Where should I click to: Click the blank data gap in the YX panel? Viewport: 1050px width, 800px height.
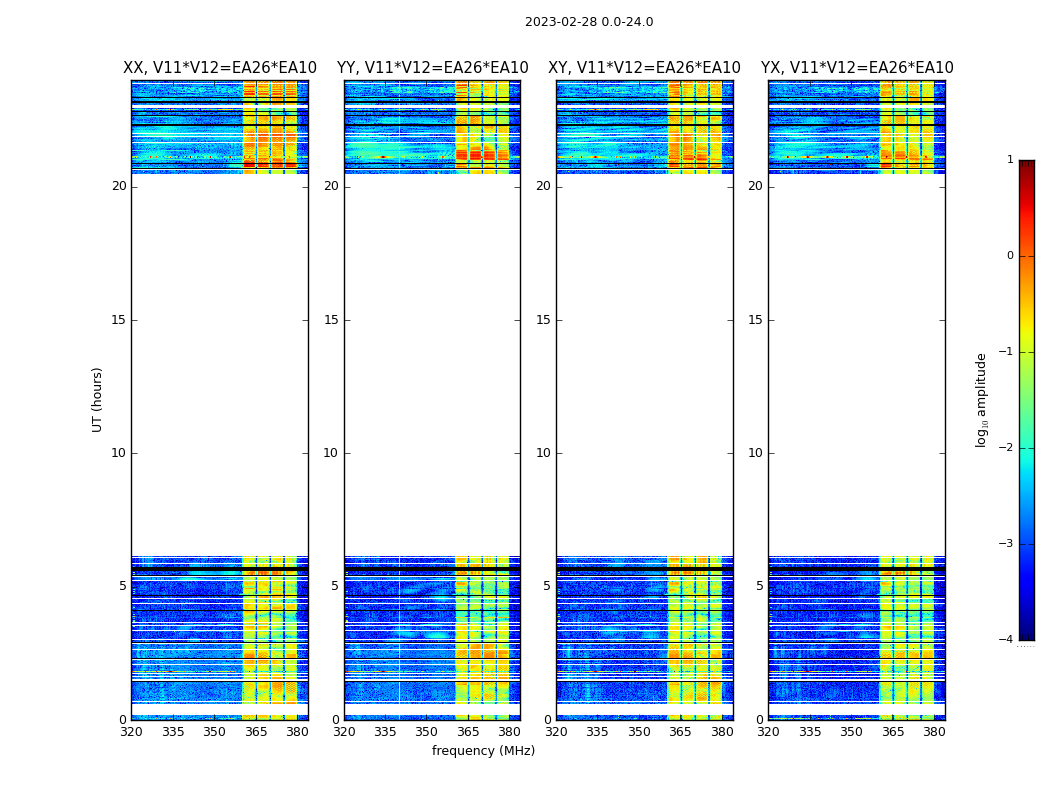[856, 365]
